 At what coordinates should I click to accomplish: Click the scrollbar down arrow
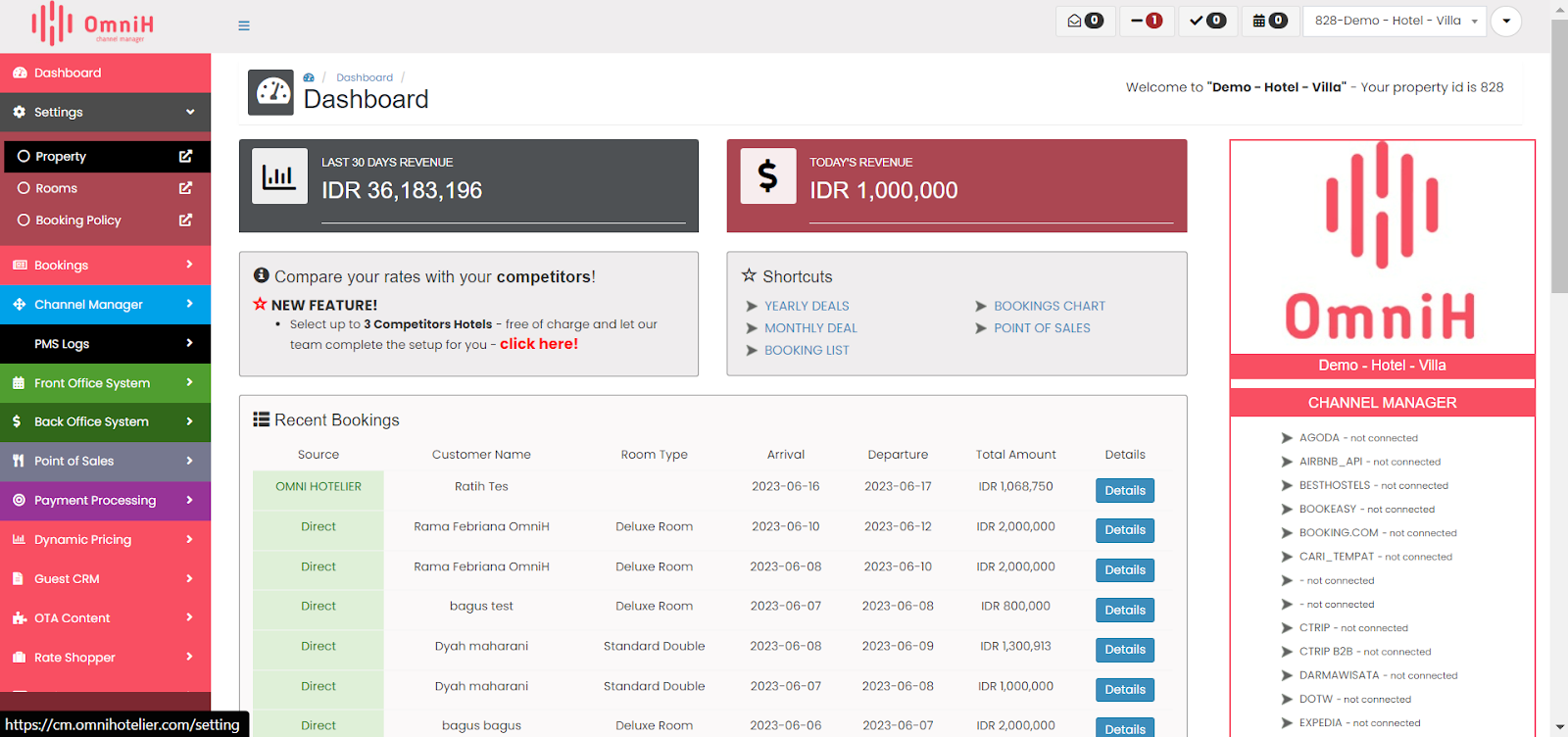click(x=1559, y=728)
